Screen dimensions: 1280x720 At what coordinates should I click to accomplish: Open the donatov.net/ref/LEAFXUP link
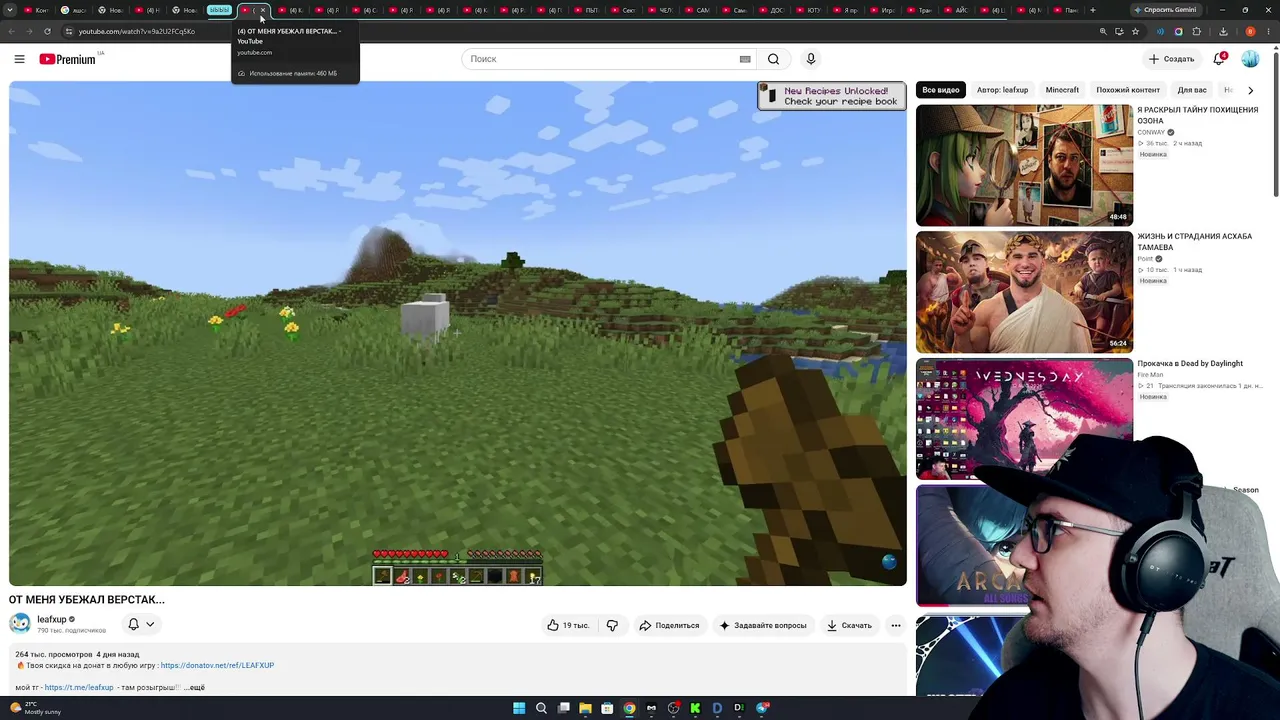pyautogui.click(x=217, y=665)
